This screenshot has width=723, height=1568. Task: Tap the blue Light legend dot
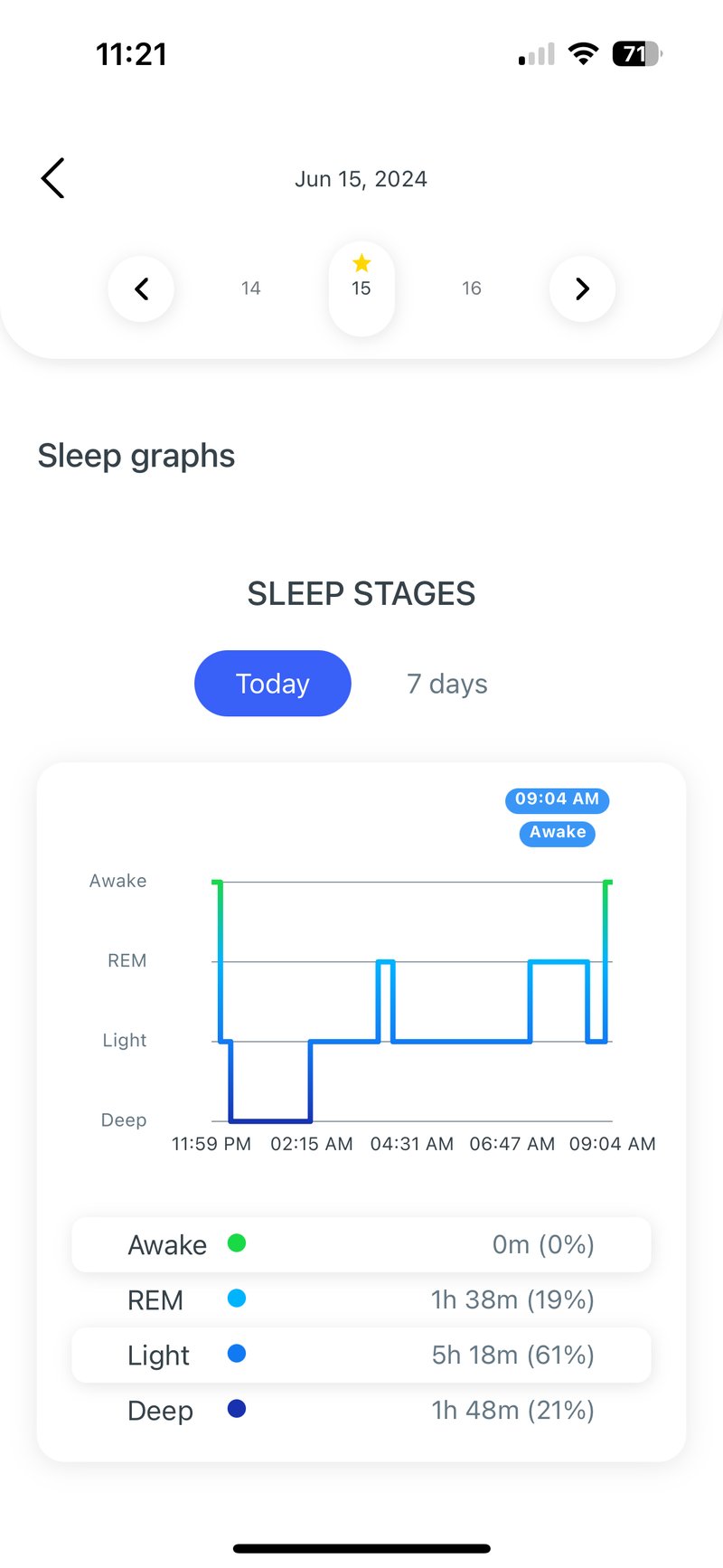(x=236, y=1355)
